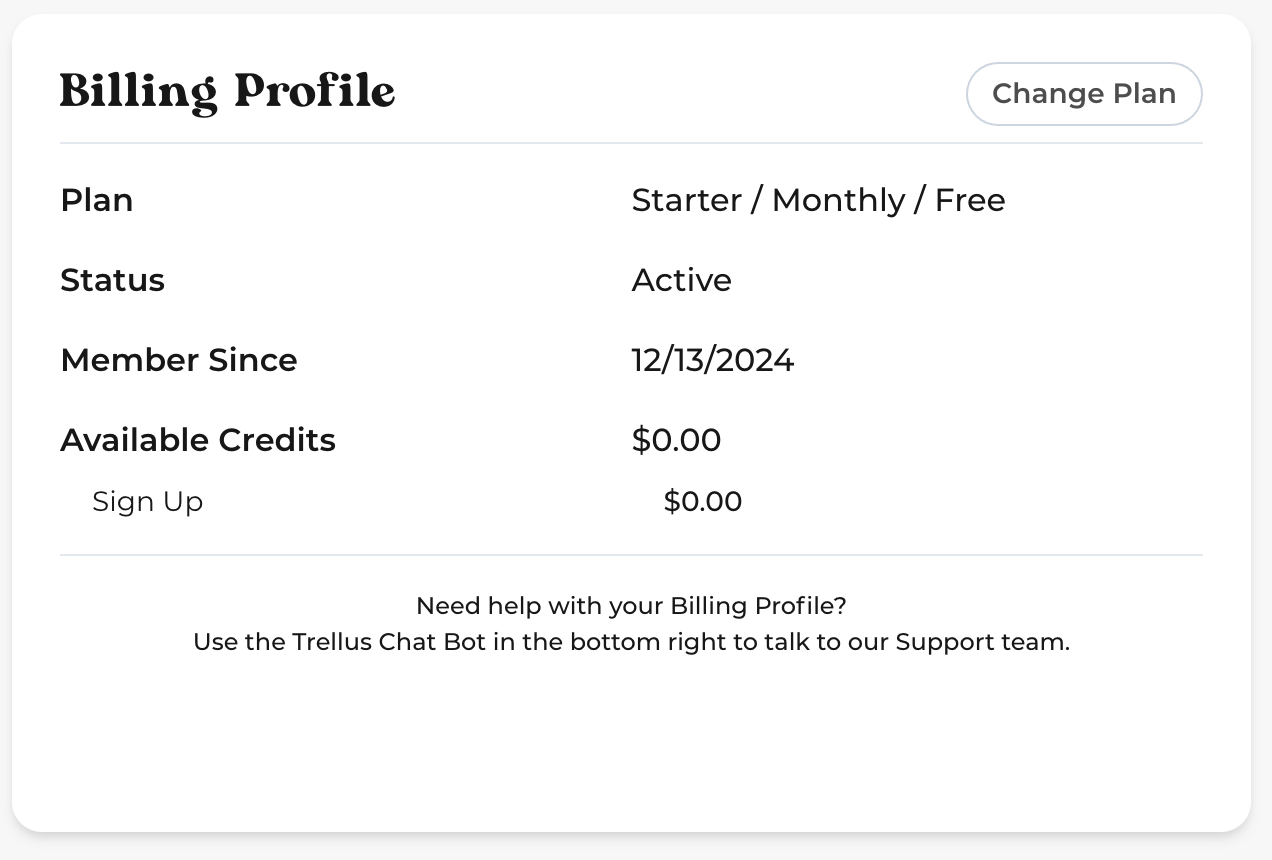Select the Billing Profile heading

(x=228, y=92)
